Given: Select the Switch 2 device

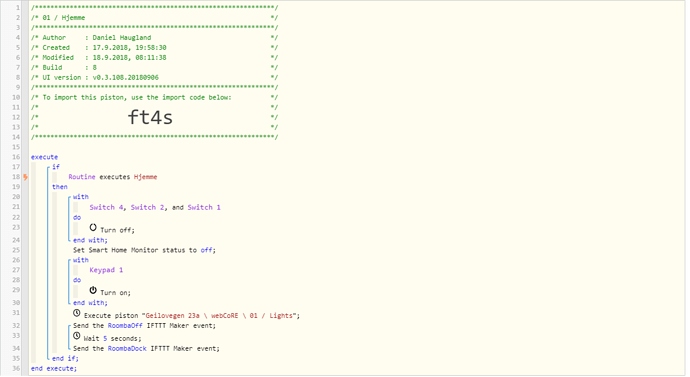Looking at the screenshot, I should (147, 207).
